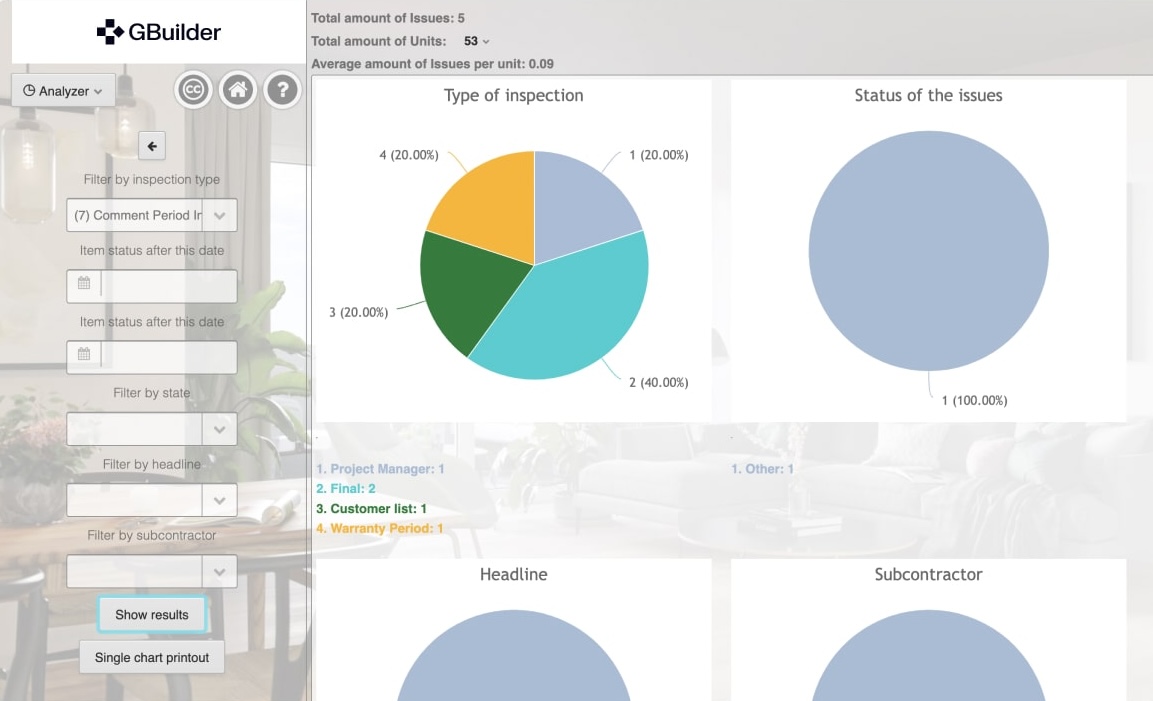Click the 'Headline' chart title
The height and width of the screenshot is (701, 1153).
click(x=513, y=574)
